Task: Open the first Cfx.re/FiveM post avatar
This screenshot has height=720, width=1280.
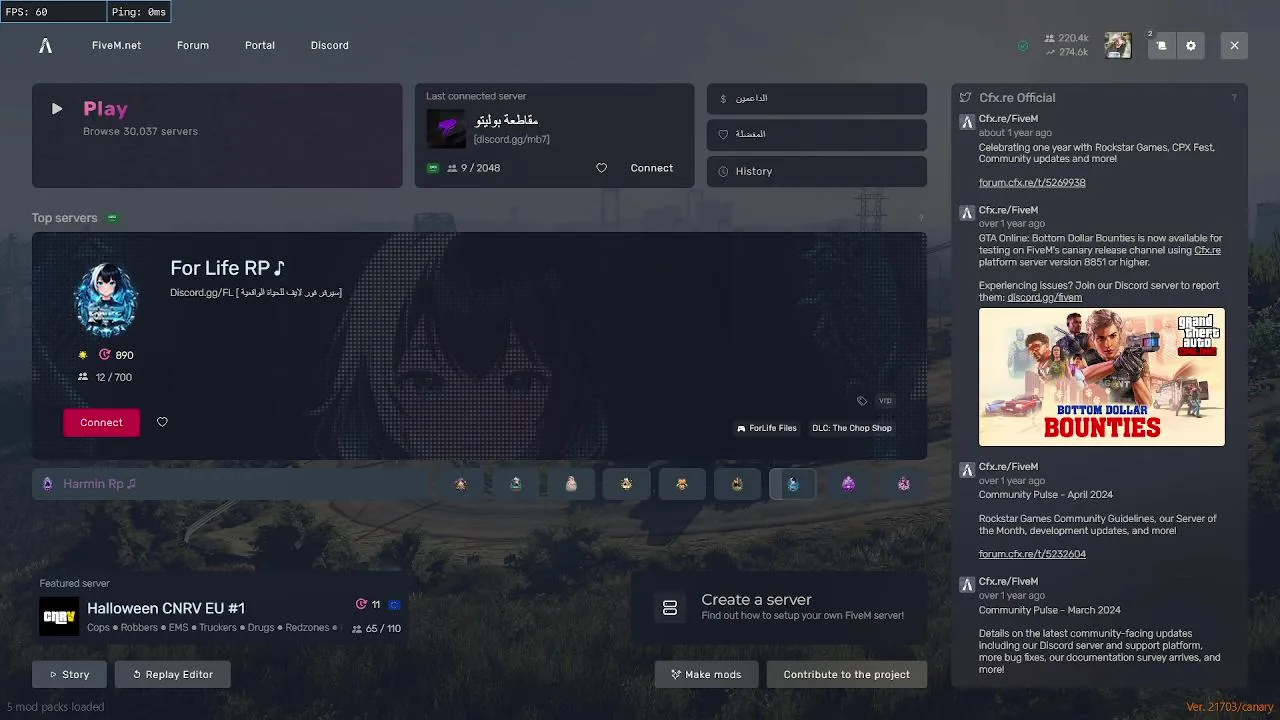Action: click(967, 122)
